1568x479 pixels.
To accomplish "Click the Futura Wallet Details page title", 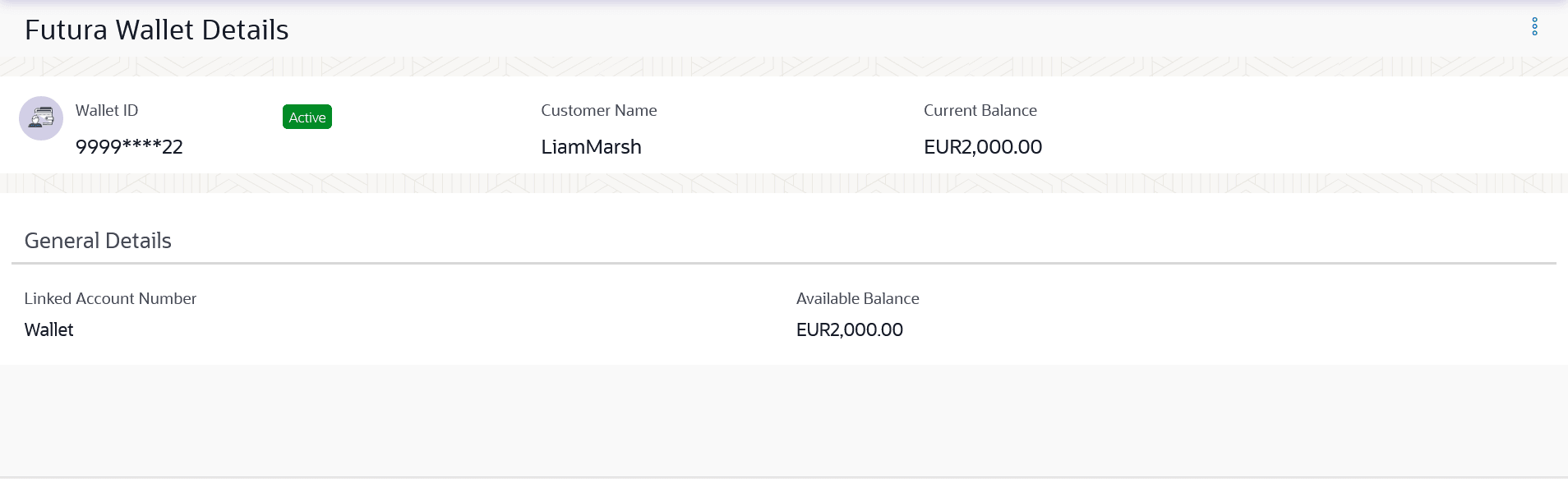I will (x=156, y=30).
